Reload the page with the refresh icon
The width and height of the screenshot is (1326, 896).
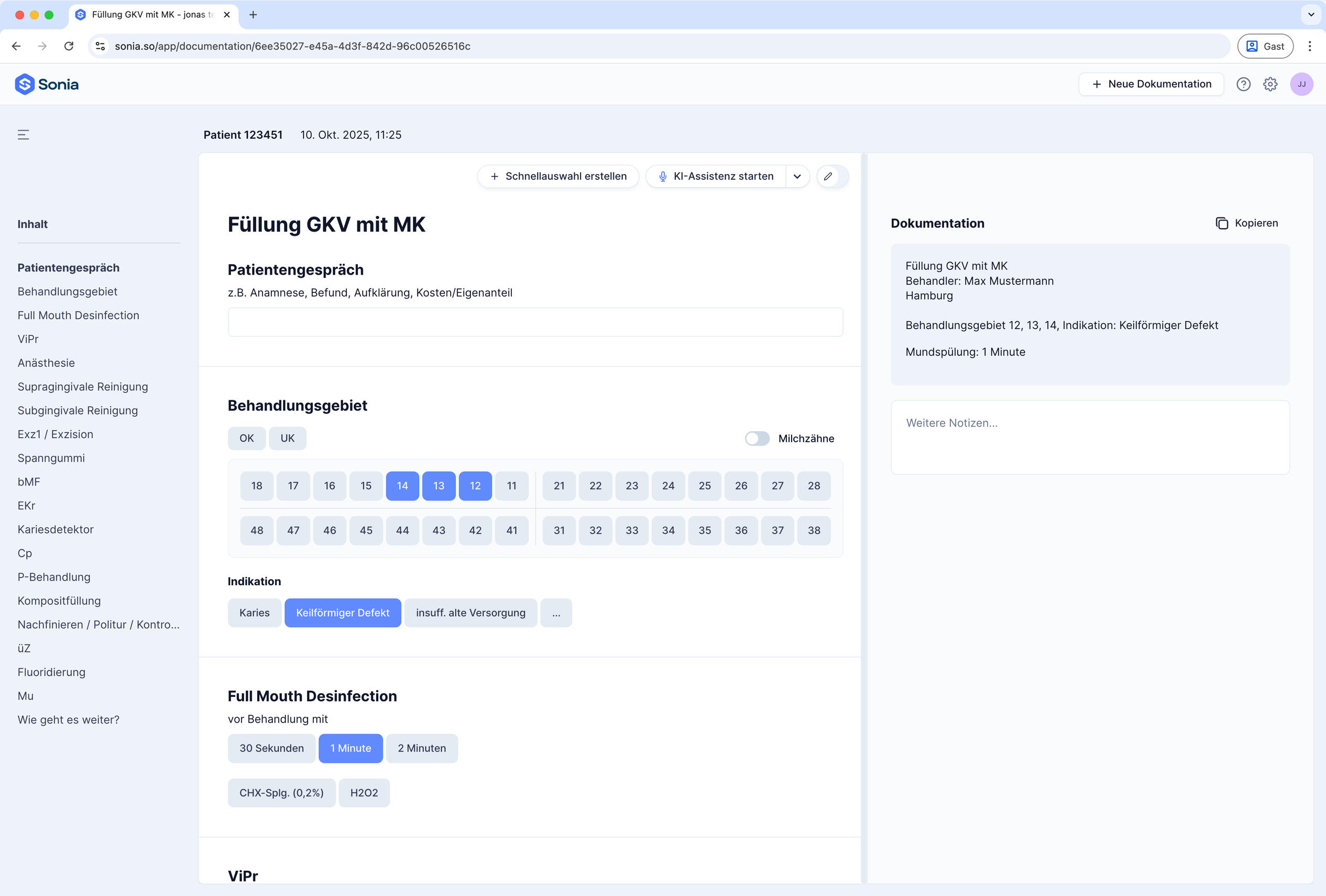pos(69,46)
